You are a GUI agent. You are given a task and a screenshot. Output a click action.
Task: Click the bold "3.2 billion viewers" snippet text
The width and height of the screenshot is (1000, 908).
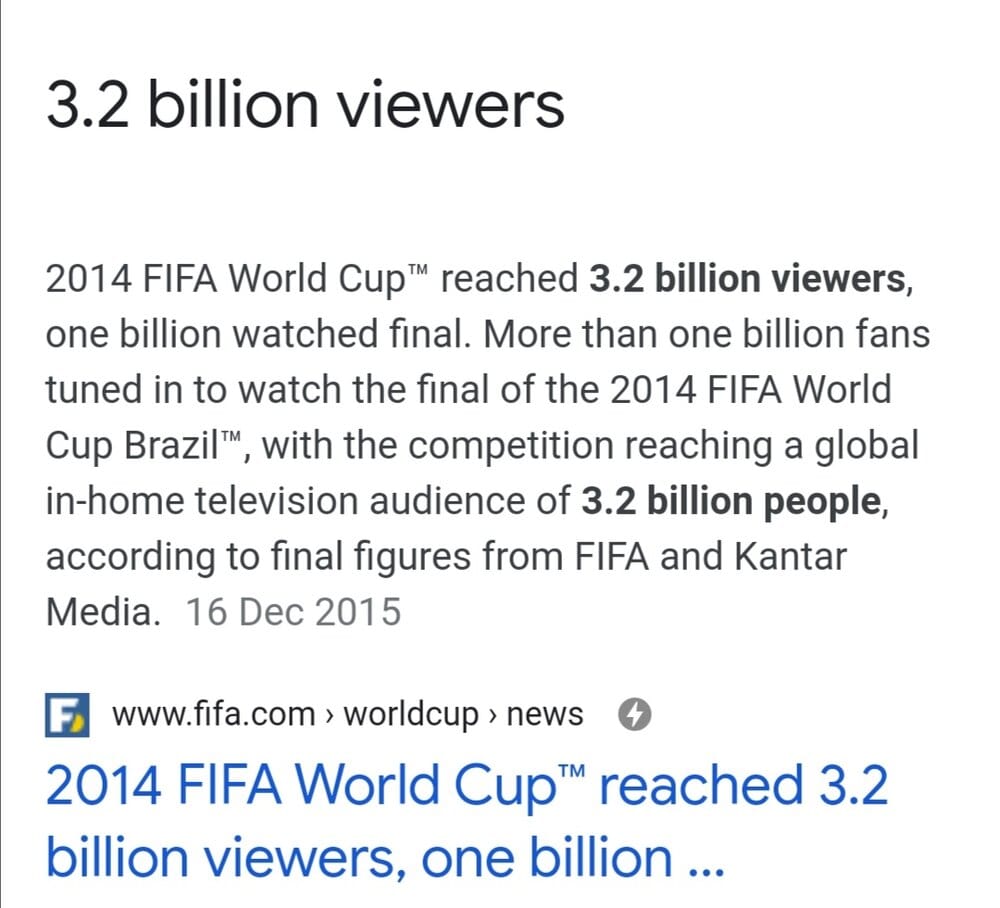pos(746,279)
